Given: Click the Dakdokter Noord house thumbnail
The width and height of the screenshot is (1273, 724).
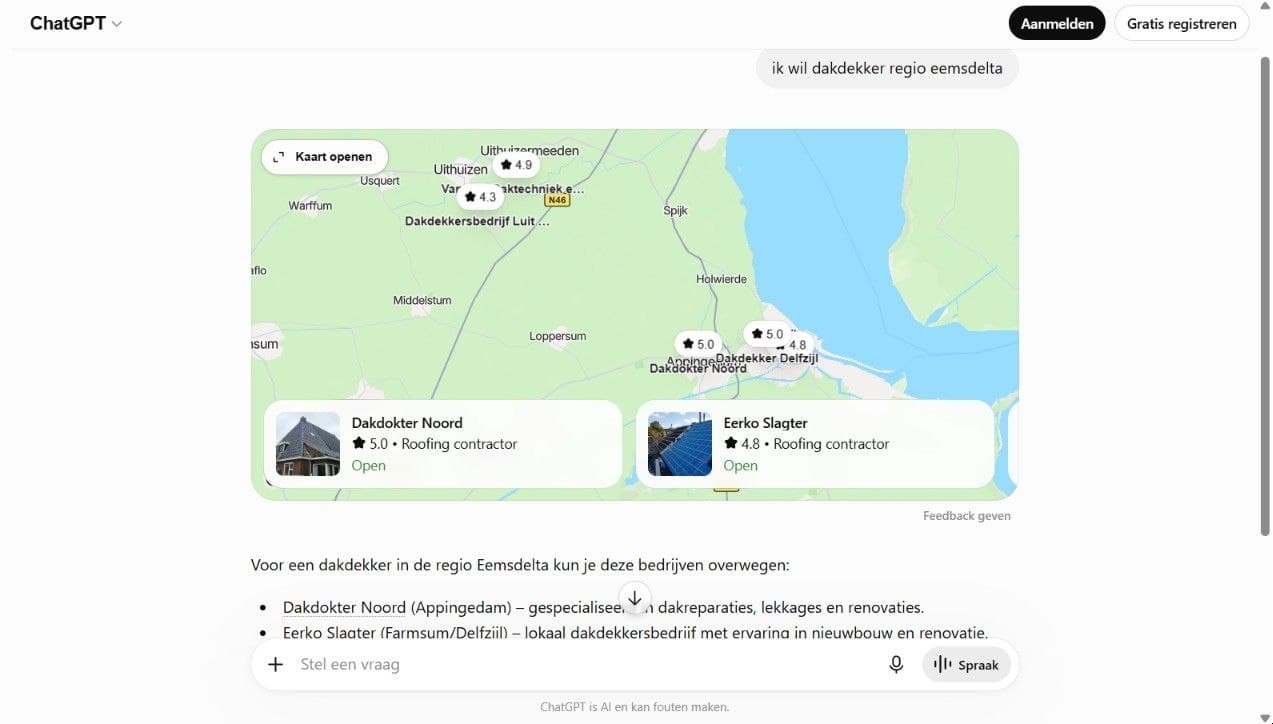Looking at the screenshot, I should pos(308,444).
